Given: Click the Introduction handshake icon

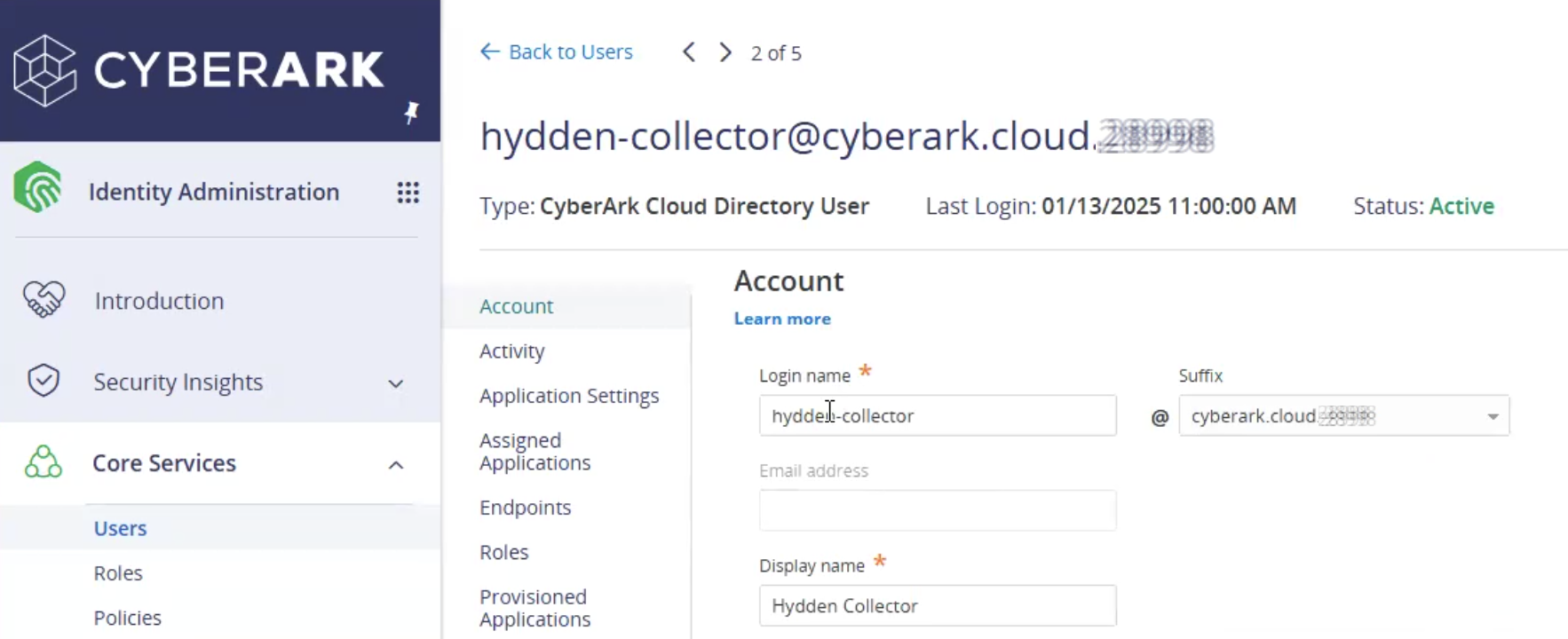Looking at the screenshot, I should 44,300.
